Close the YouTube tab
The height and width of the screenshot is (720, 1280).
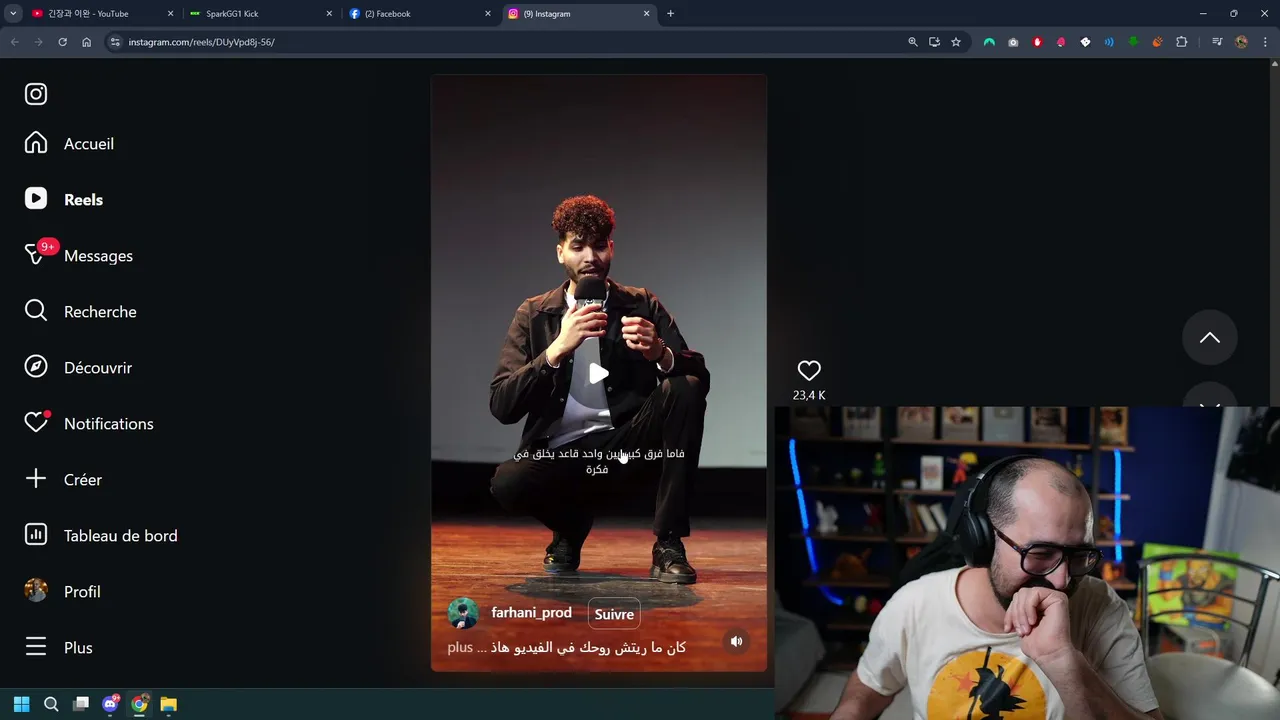click(170, 14)
